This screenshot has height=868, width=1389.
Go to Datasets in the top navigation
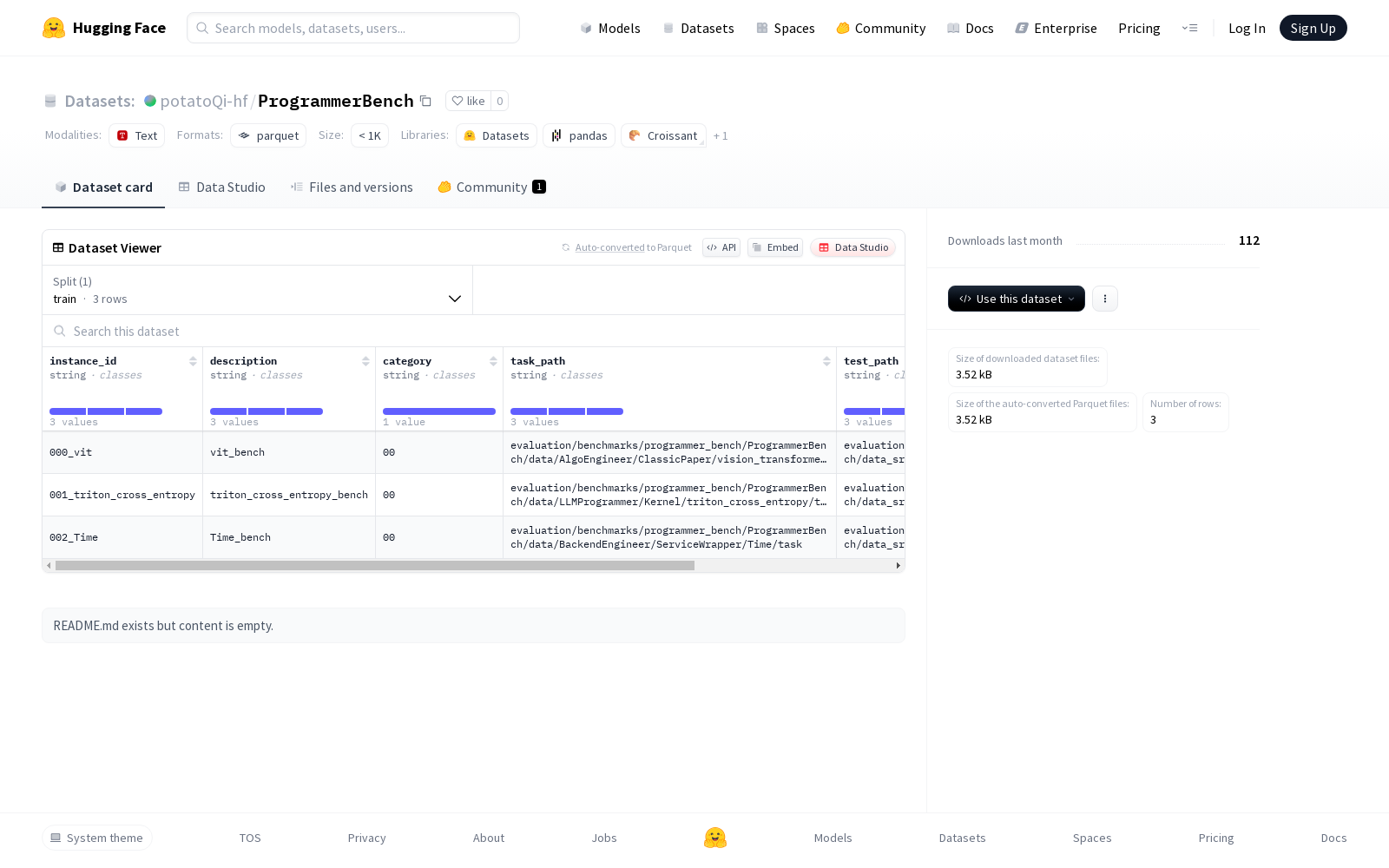698,28
